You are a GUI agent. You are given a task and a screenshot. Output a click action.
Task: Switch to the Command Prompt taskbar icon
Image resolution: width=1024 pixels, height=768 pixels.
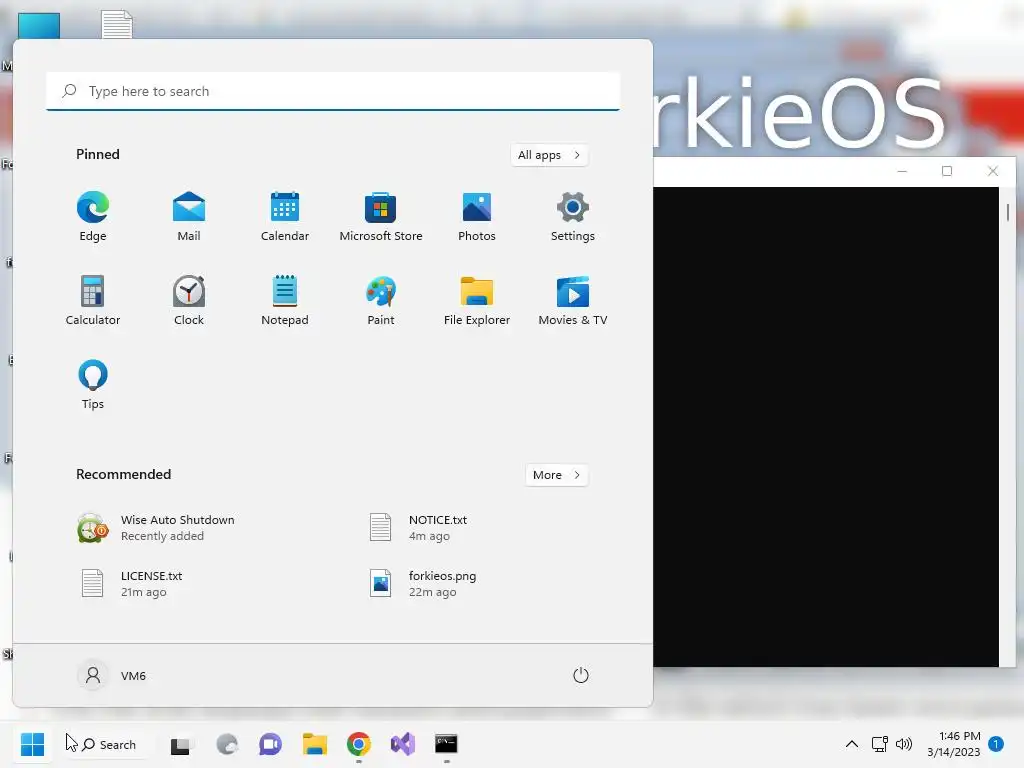447,744
